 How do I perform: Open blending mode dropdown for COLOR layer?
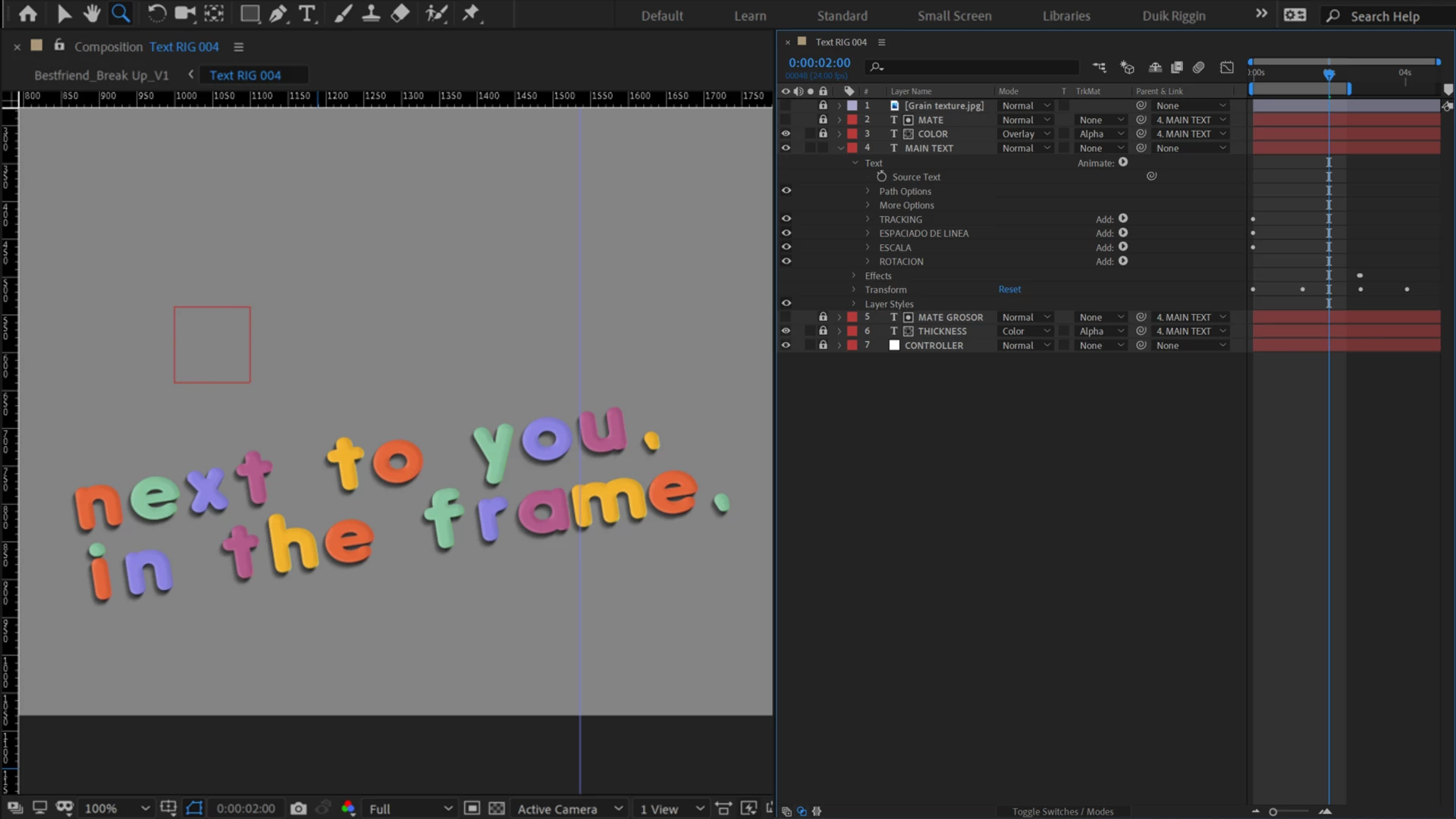coord(1026,133)
